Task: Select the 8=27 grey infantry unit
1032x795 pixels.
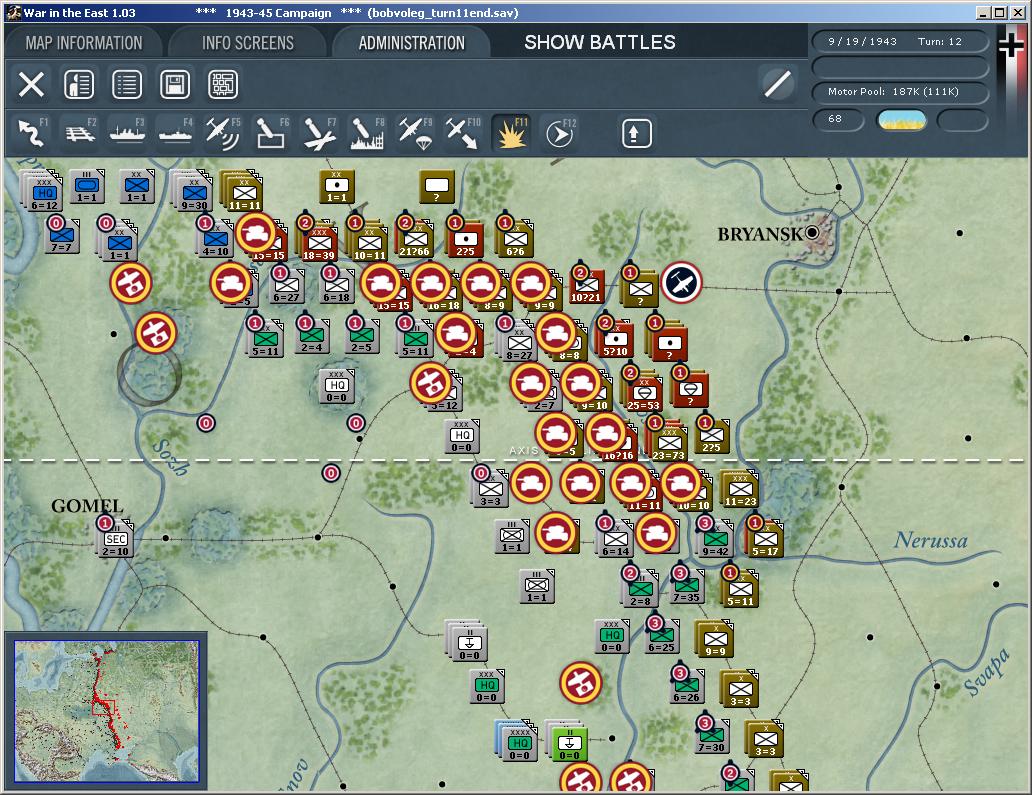Action: tap(519, 344)
